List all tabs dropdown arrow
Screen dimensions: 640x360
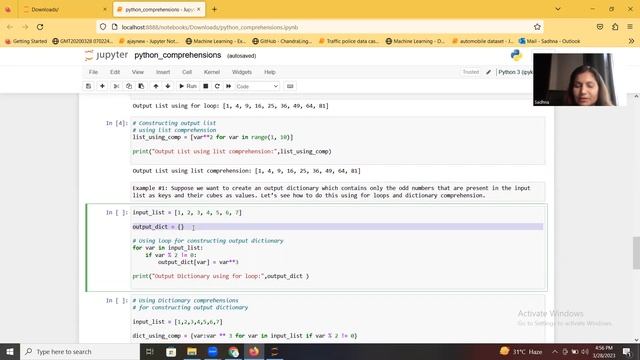pos(558,9)
